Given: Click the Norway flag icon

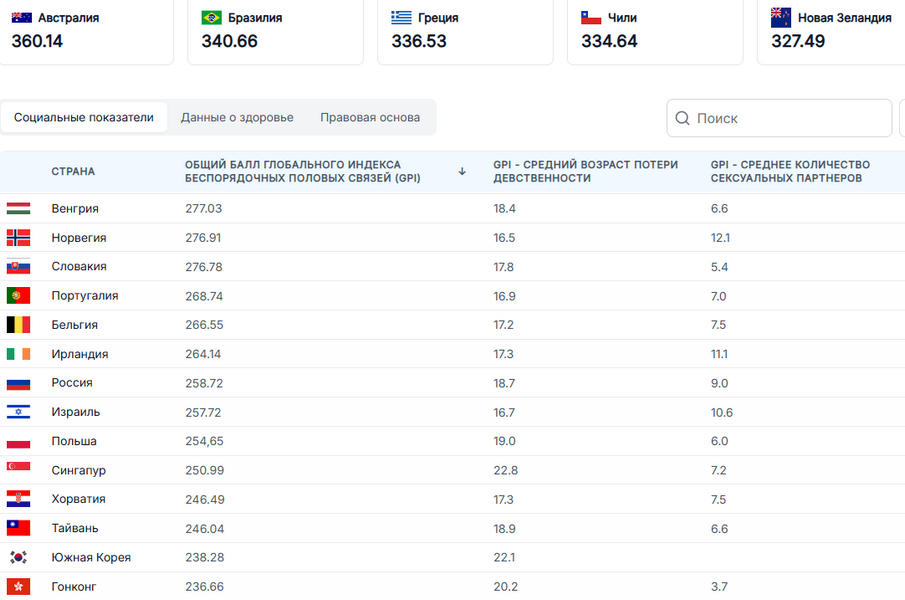Looking at the screenshot, I should point(18,238).
